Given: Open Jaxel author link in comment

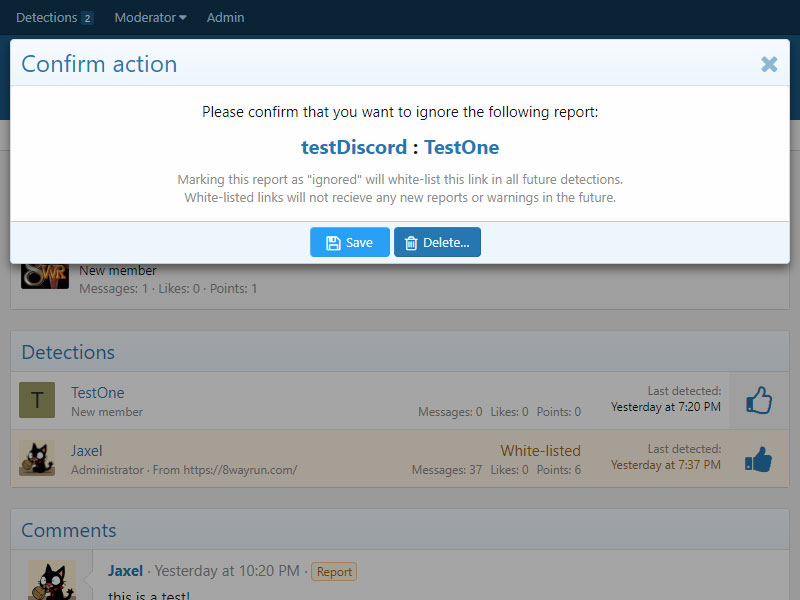Looking at the screenshot, I should click(125, 571).
